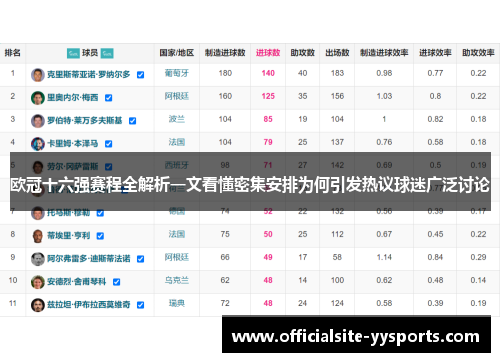Image resolution: width=500 pixels, height=362 pixels.
Task: Toggle checkbox next to 兹拉坦·伊布拉西莫维奇
Action: point(141,305)
